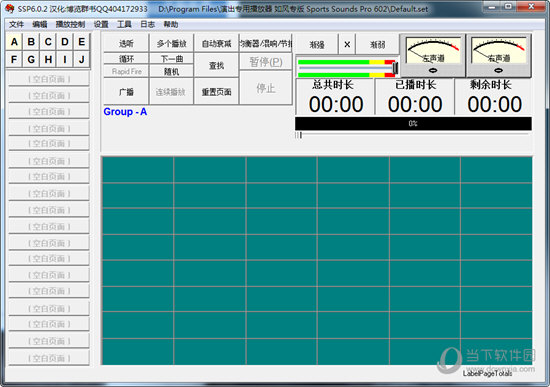
Task: Open the 均衡器/混响/节拍 panel
Action: 266,44
